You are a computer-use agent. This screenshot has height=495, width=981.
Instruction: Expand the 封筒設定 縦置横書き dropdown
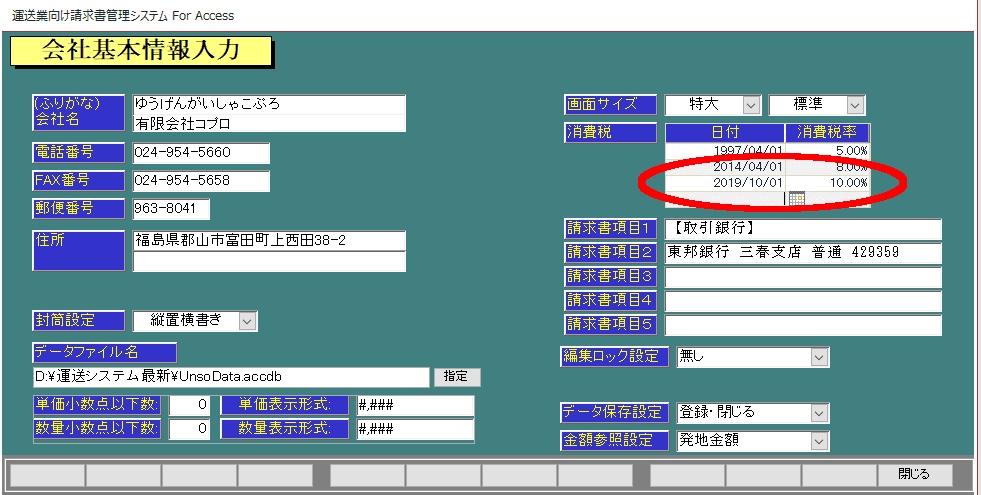(x=248, y=321)
